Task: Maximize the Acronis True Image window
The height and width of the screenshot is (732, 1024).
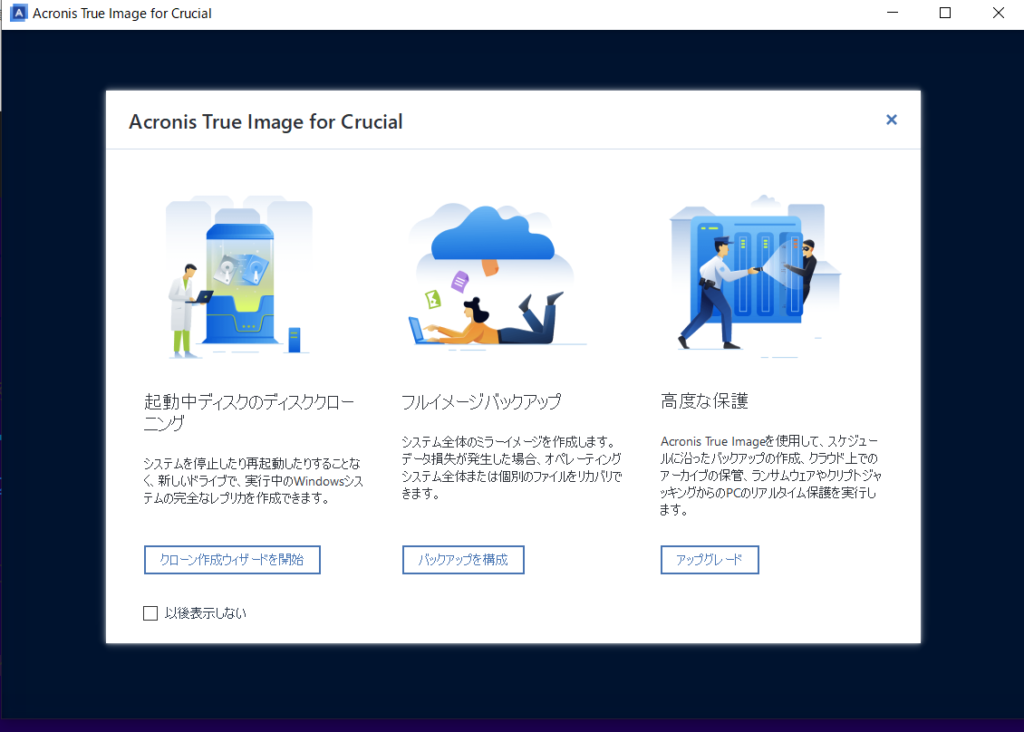Action: [x=945, y=13]
